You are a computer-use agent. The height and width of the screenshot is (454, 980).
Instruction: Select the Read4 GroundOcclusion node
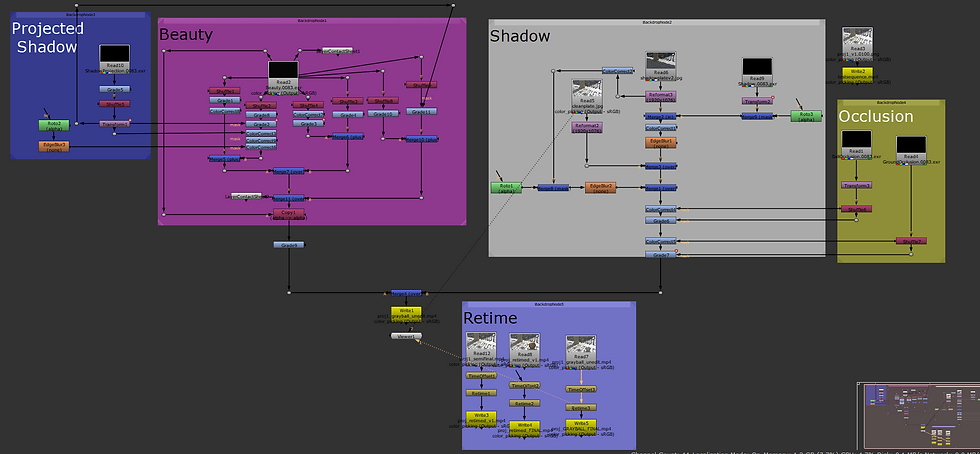[x=911, y=148]
